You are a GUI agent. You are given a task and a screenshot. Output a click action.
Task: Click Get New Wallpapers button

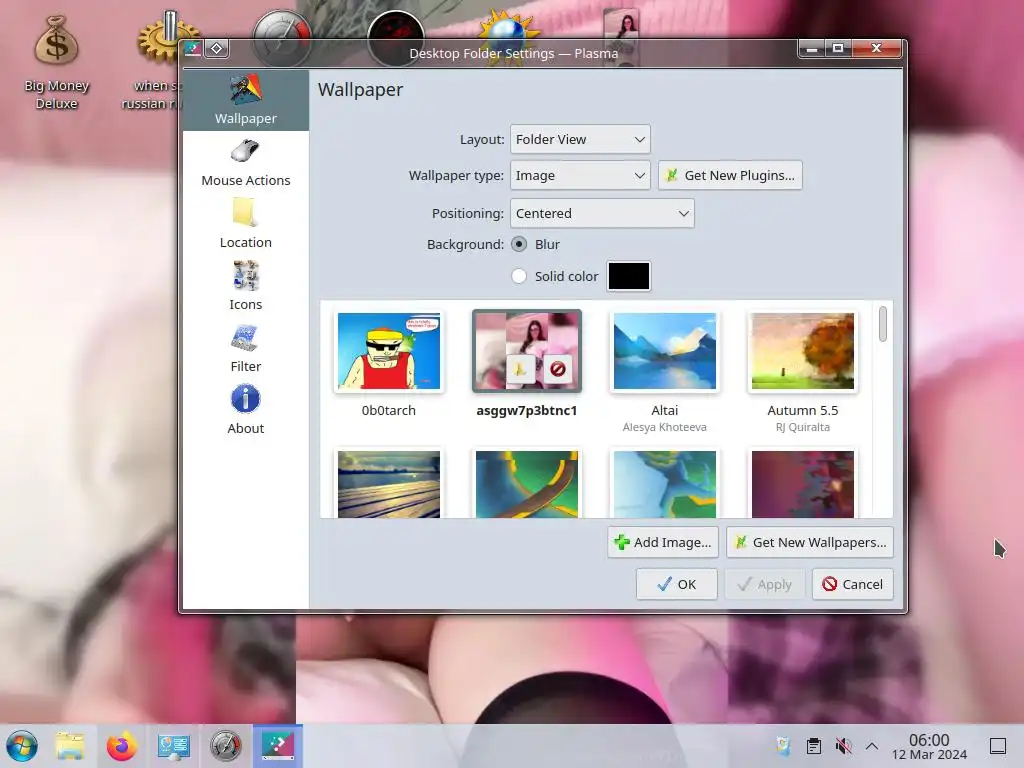point(810,542)
